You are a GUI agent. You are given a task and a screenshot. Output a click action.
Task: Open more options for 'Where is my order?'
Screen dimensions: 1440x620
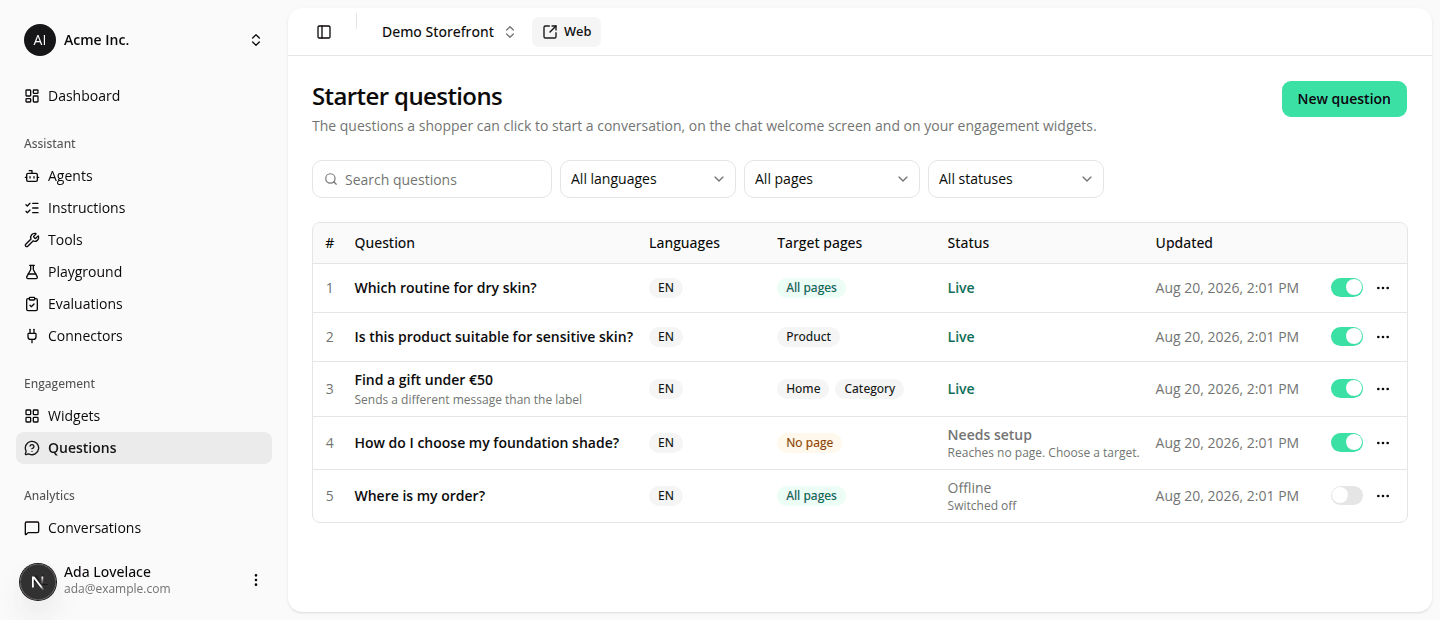[x=1383, y=496]
